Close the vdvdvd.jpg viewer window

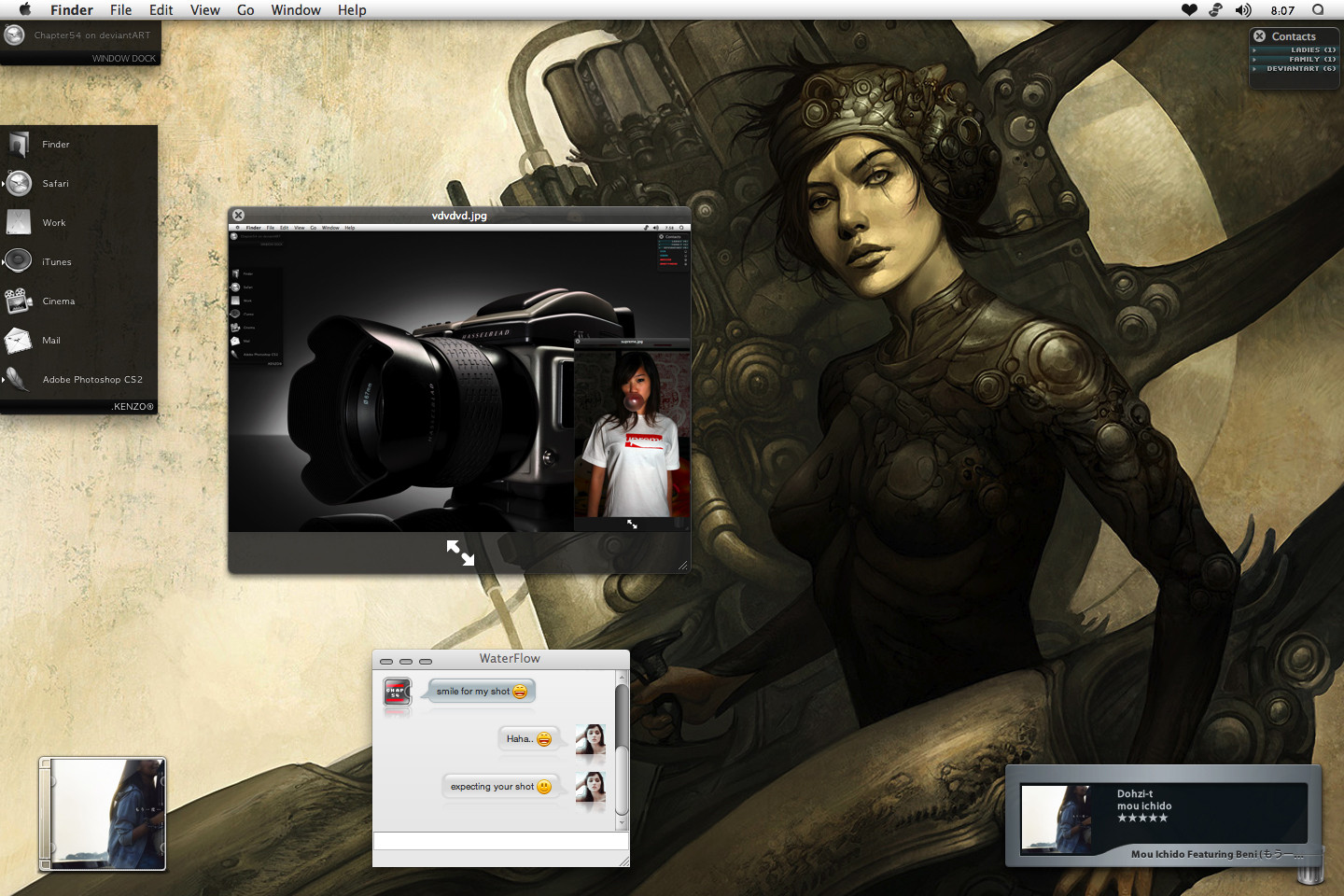tap(238, 215)
